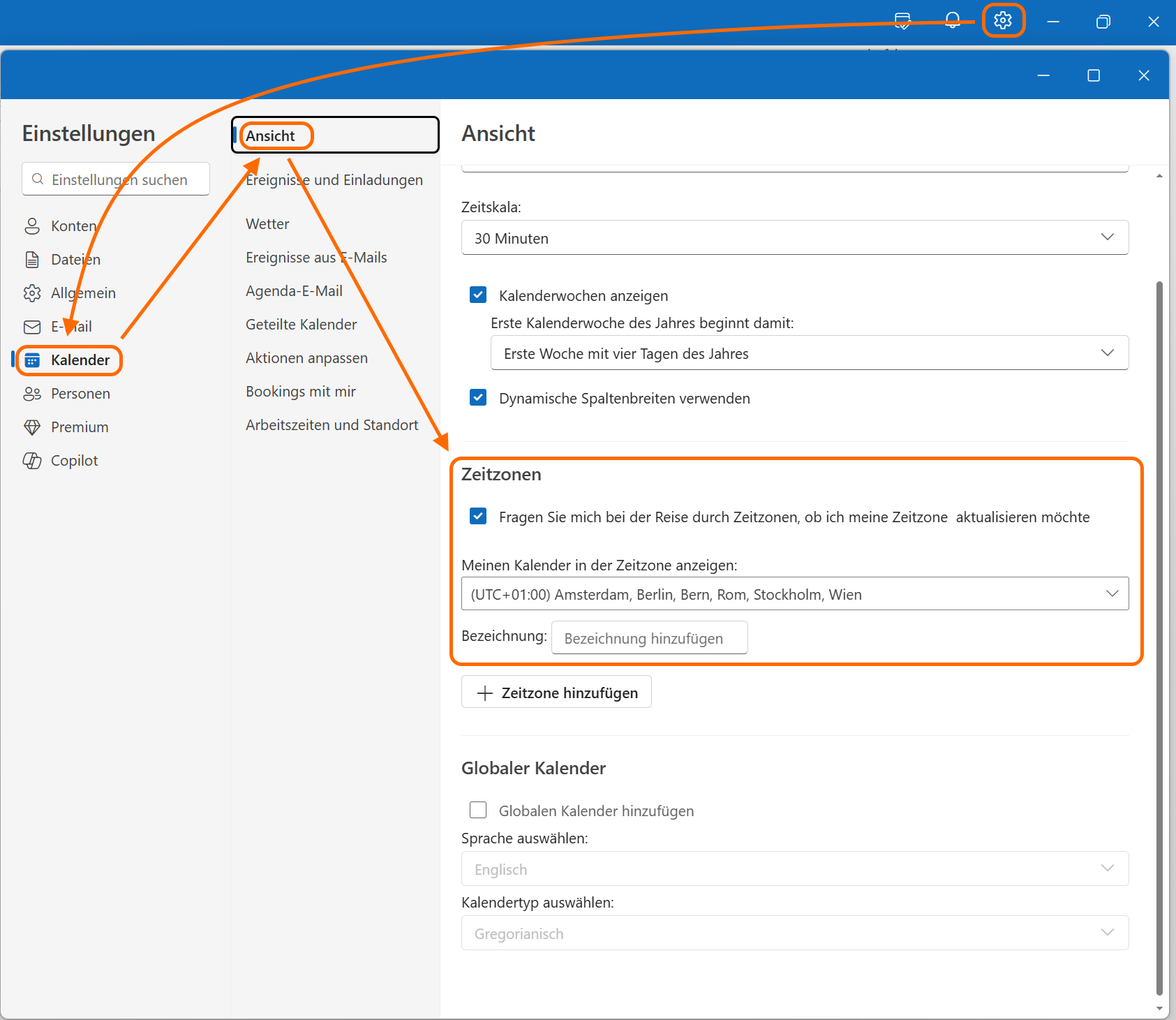Click the Bezeichnung hinzufügen text field
This screenshot has width=1176, height=1020.
tap(649, 638)
